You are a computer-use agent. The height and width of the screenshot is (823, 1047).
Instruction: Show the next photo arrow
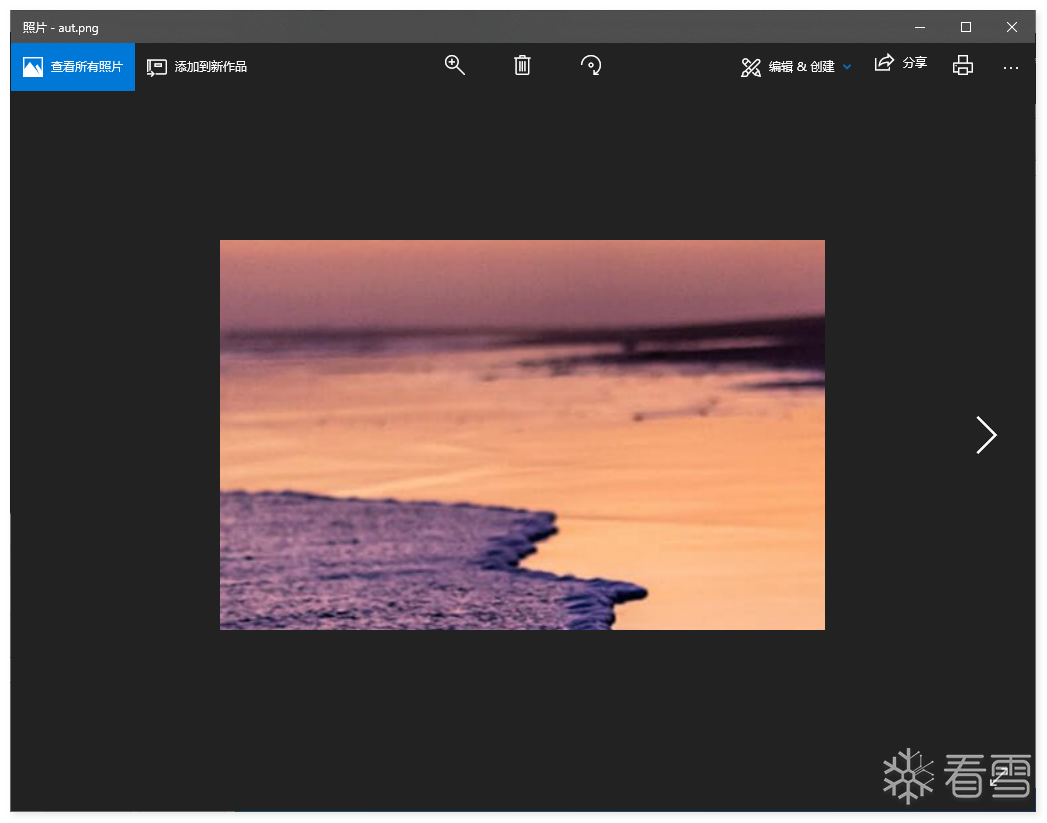click(x=986, y=435)
